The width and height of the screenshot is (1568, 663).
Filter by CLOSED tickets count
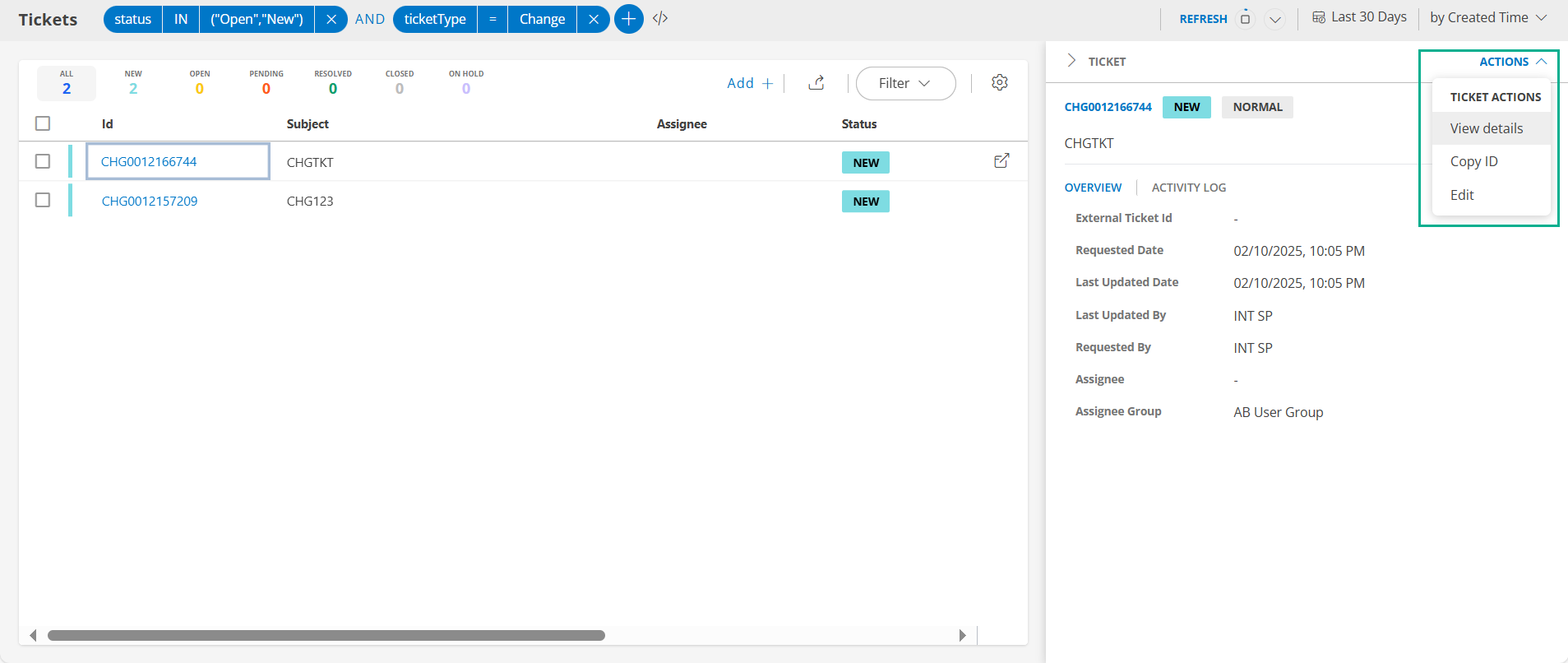400,83
